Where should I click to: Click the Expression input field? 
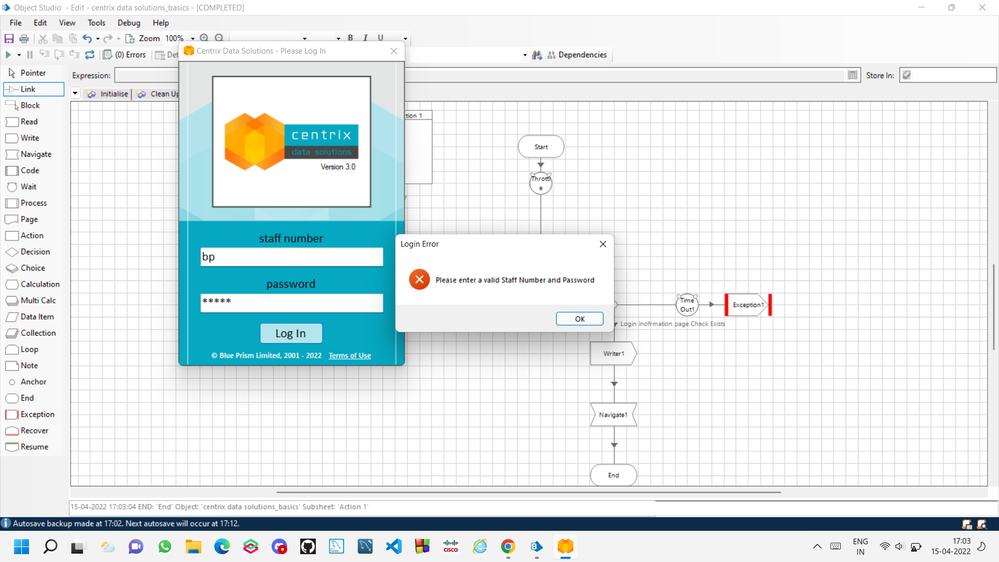pyautogui.click(x=487, y=75)
